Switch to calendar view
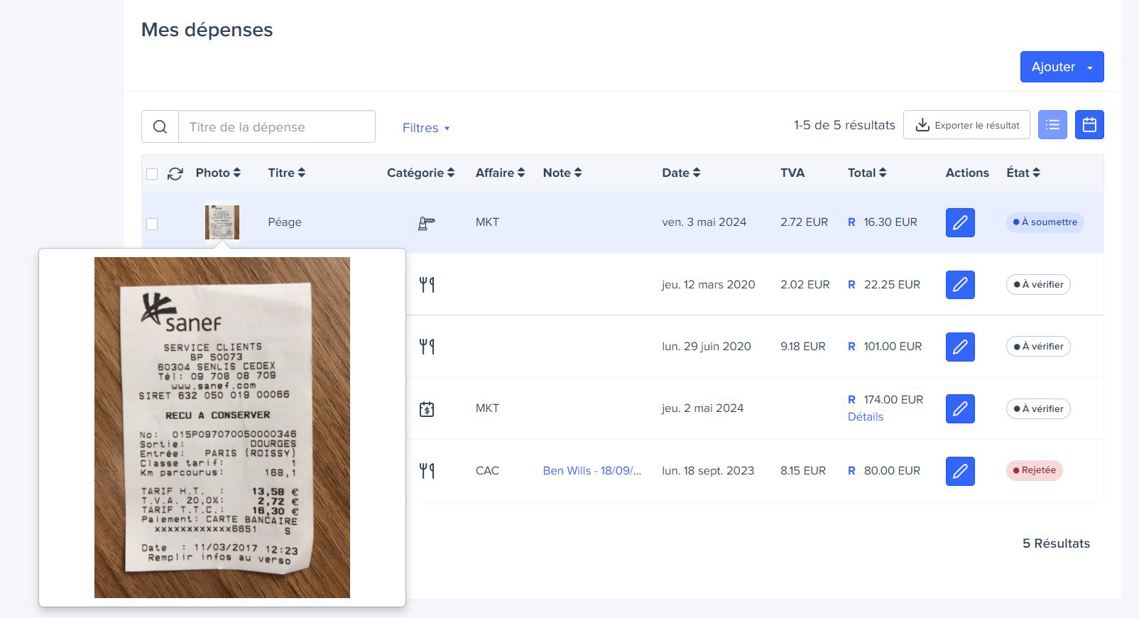The height and width of the screenshot is (618, 1139). (1090, 125)
